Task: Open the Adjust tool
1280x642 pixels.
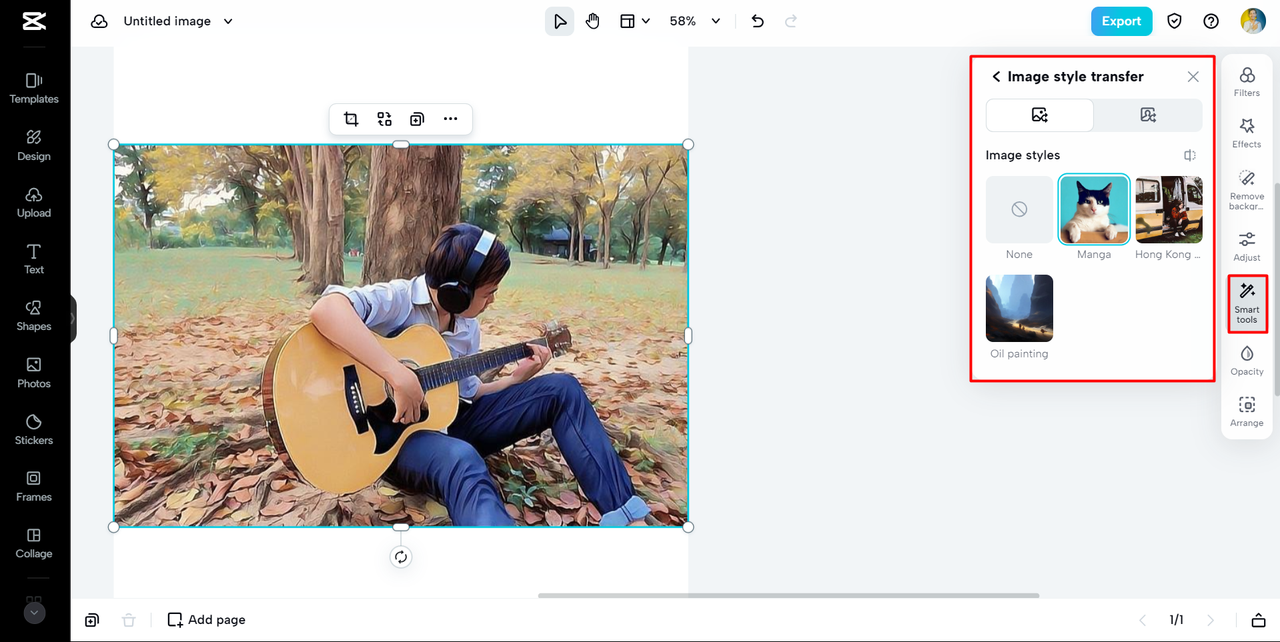Action: (x=1247, y=246)
